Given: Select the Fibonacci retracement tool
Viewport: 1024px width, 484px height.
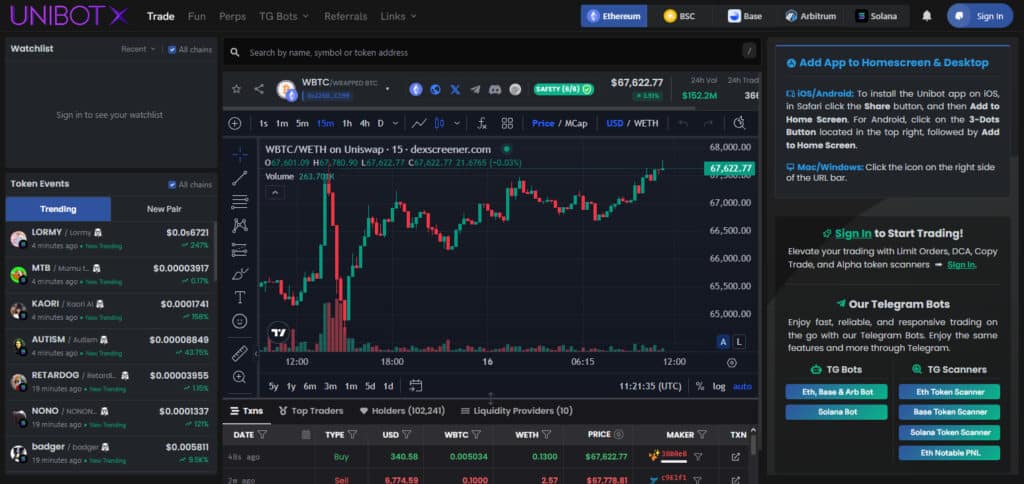Looking at the screenshot, I should coord(240,202).
